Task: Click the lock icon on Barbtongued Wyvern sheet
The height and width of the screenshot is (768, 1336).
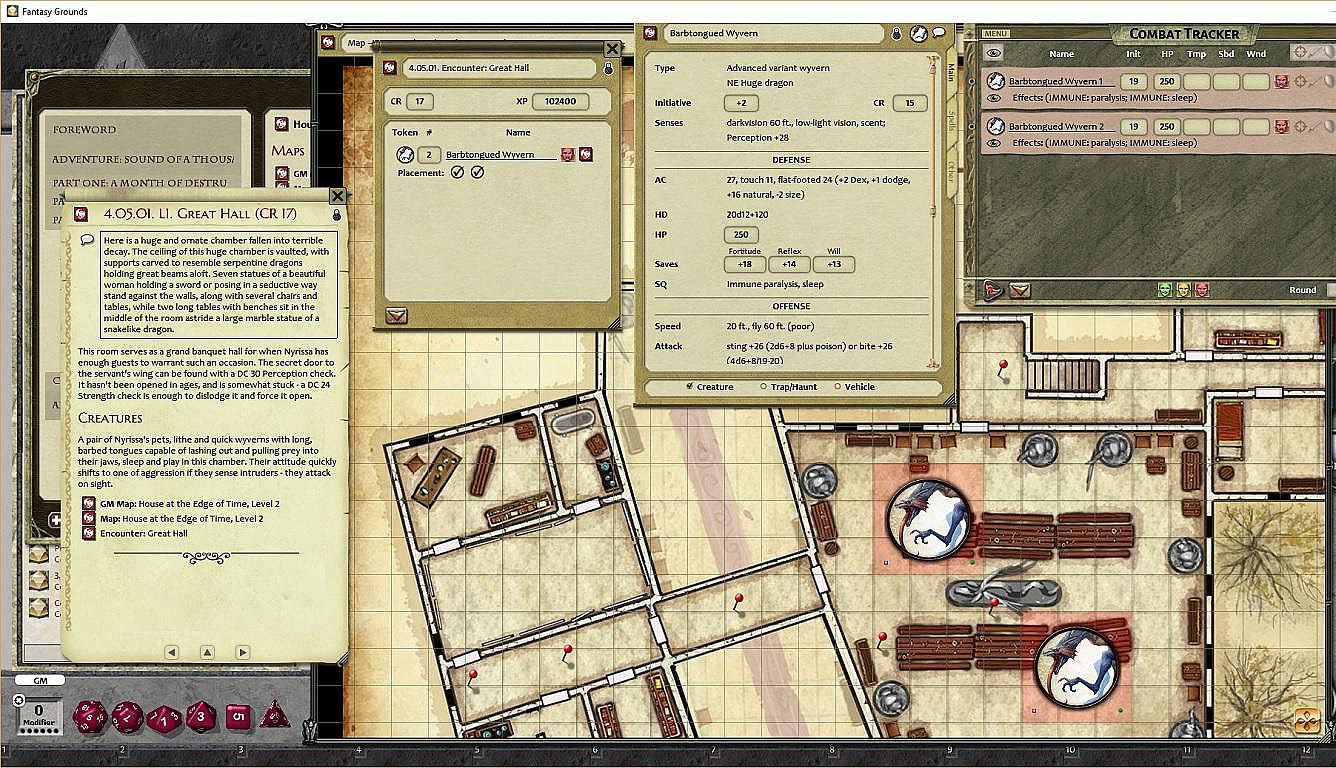Action: (x=896, y=33)
